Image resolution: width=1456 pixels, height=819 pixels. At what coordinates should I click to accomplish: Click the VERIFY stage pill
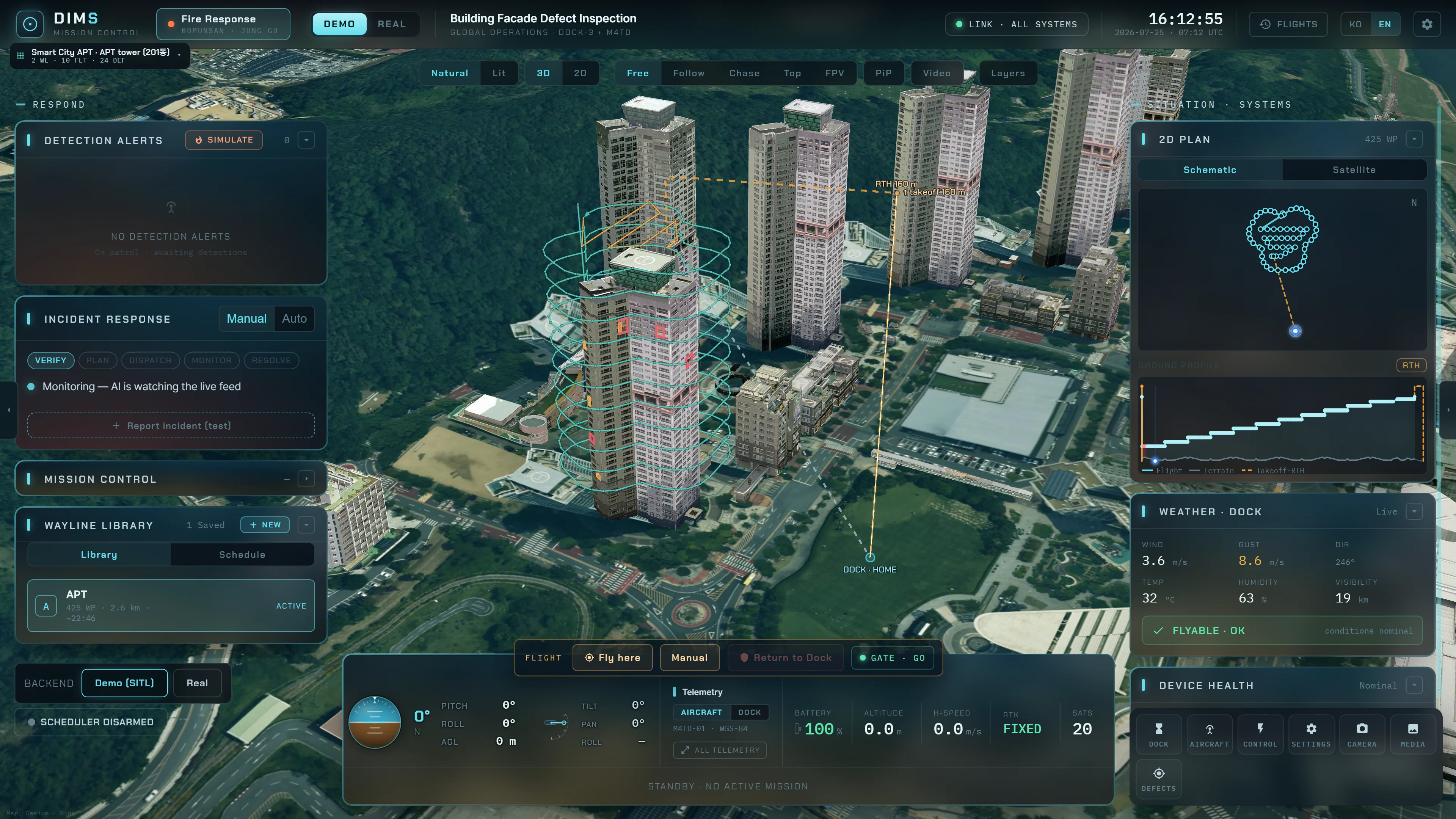pyautogui.click(x=51, y=360)
